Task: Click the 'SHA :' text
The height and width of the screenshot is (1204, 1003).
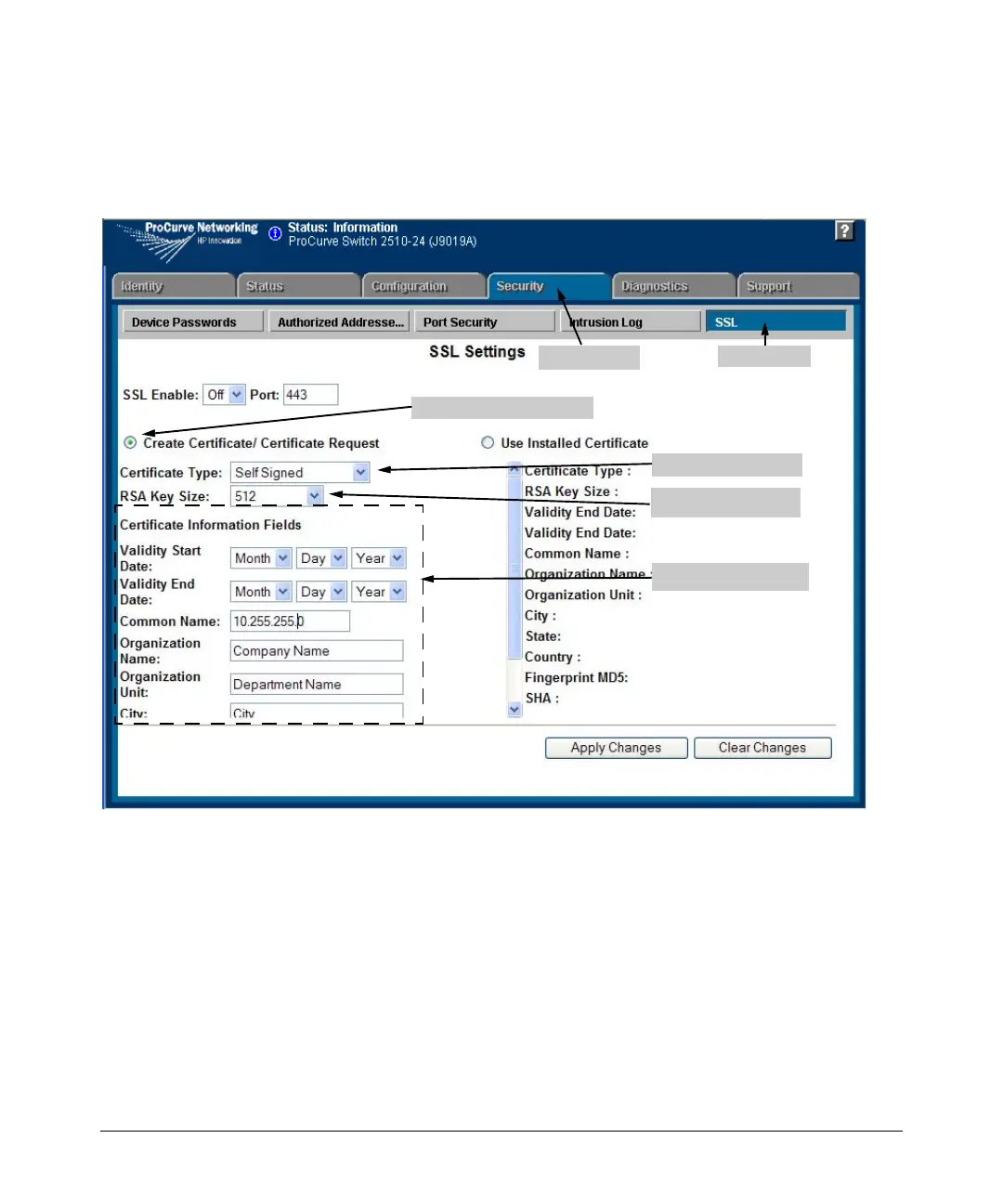Action: click(x=542, y=698)
